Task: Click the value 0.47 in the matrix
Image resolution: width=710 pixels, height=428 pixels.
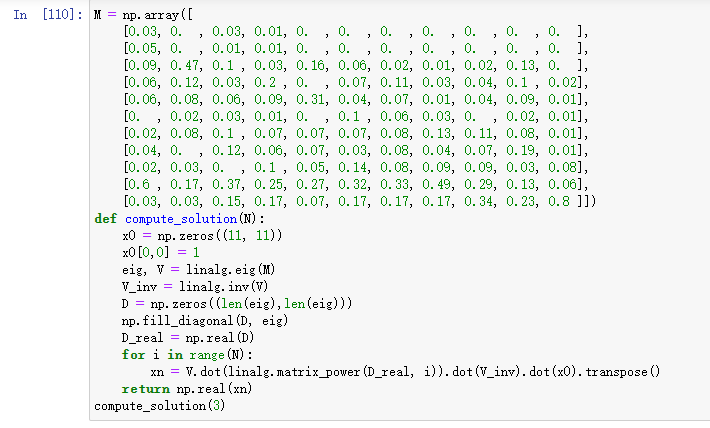Action: tap(184, 66)
